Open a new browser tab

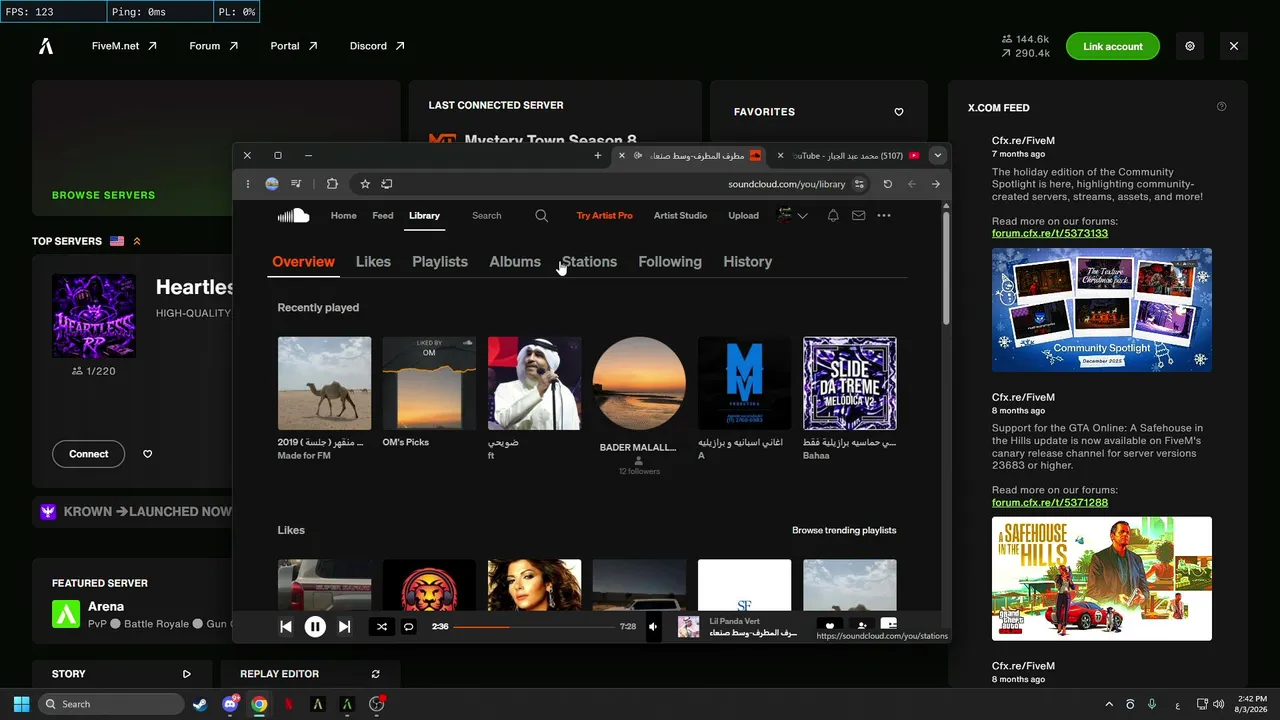coord(598,156)
